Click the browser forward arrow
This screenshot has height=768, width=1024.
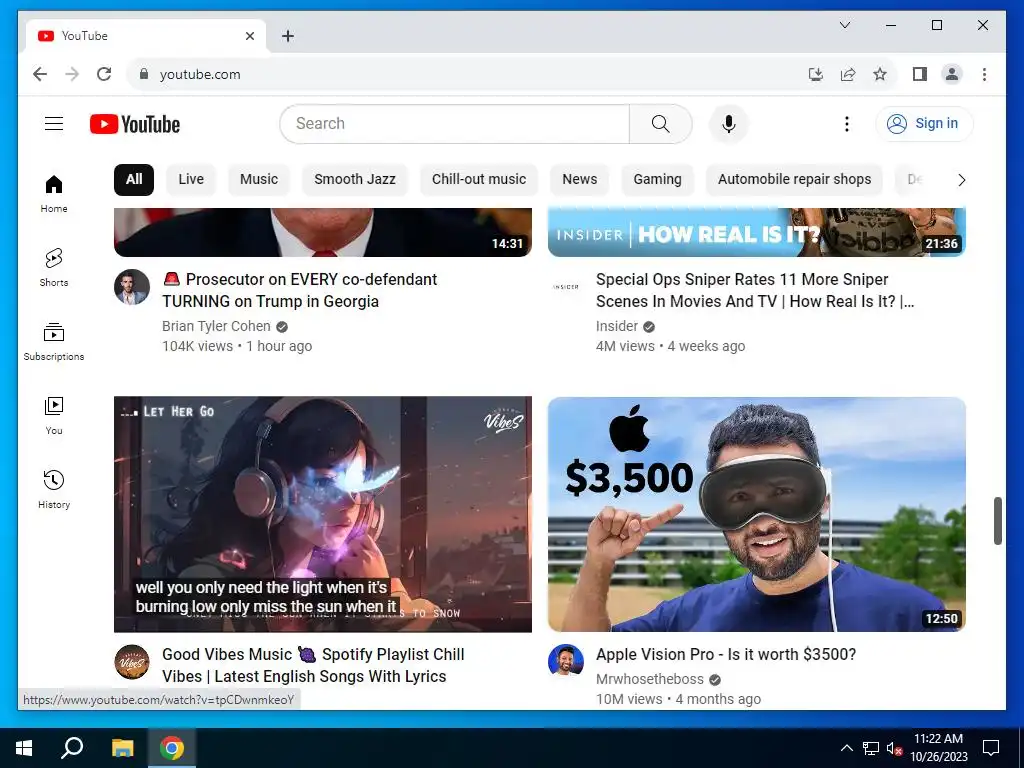(x=72, y=74)
